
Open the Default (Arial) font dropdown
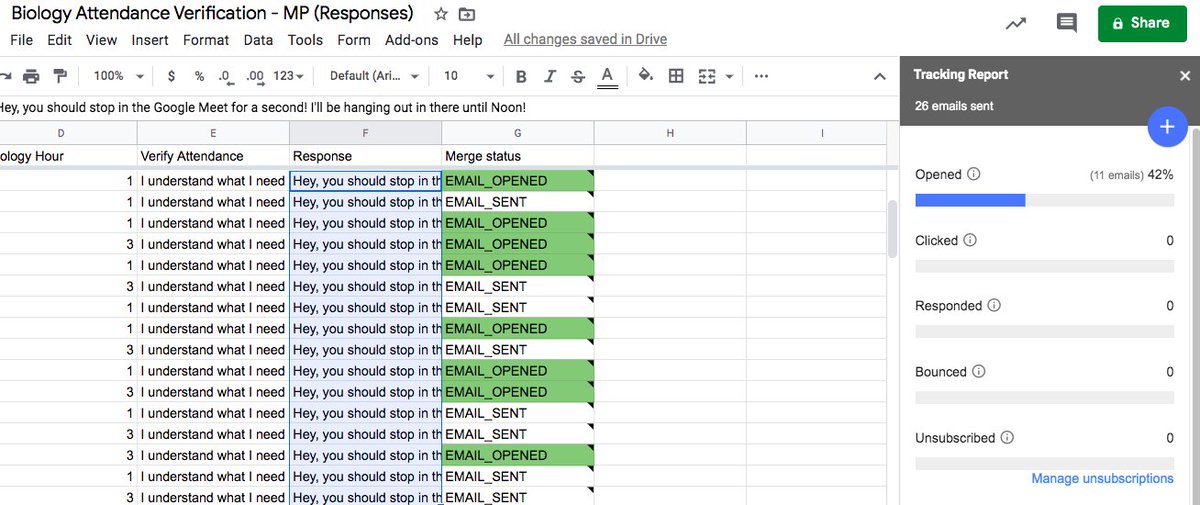click(375, 76)
